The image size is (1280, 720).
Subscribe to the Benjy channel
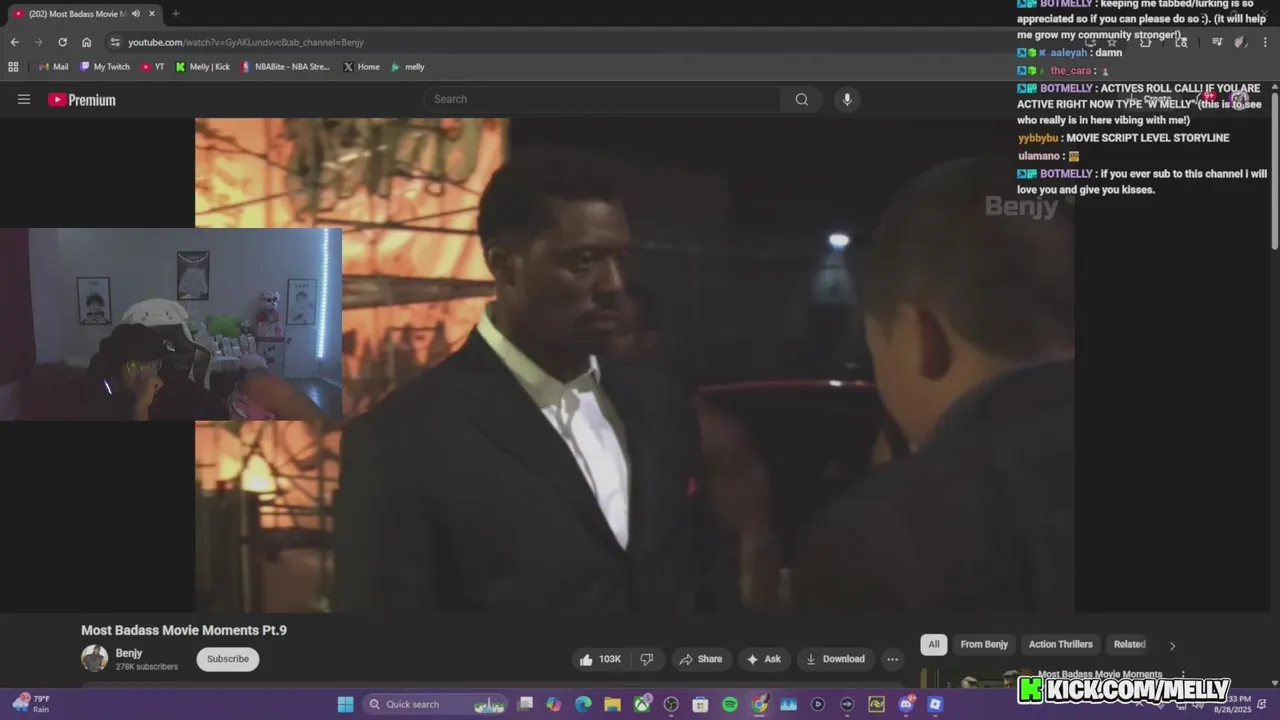228,659
